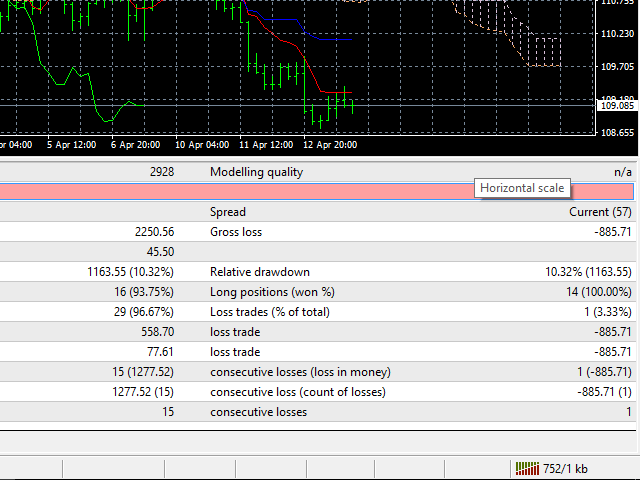The height and width of the screenshot is (480, 640).
Task: Select the Relative drawdown row
Action: (320, 271)
